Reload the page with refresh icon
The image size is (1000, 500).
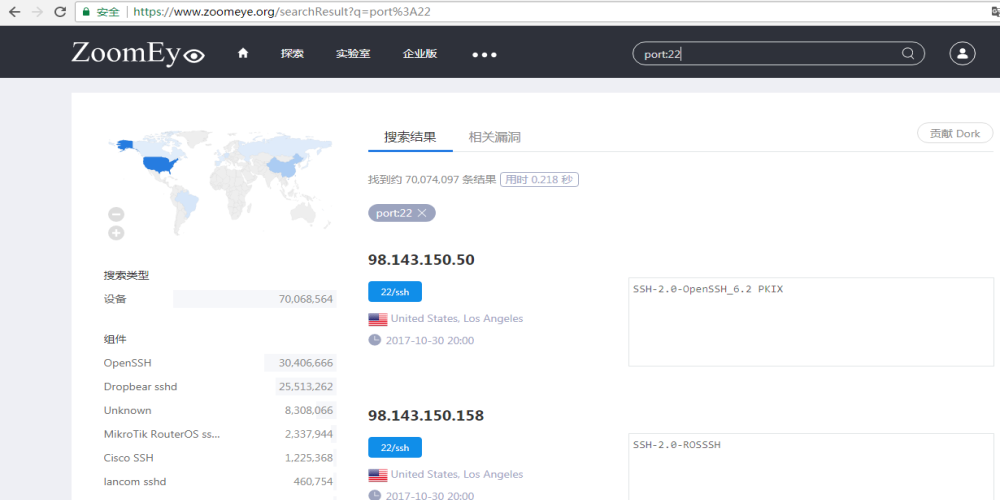[x=60, y=11]
